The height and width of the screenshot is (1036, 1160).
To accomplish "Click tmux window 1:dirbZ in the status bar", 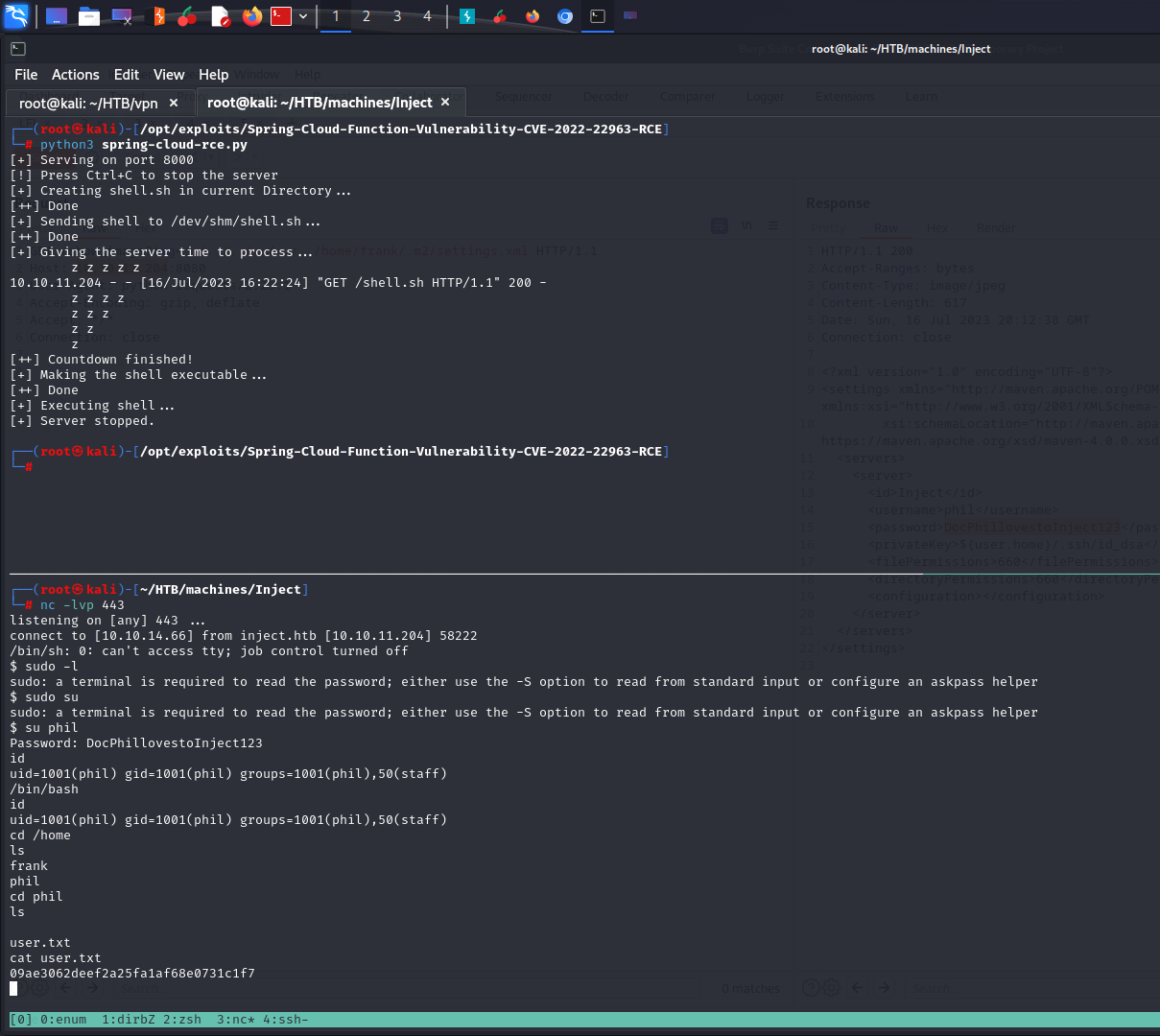I will (129, 1020).
